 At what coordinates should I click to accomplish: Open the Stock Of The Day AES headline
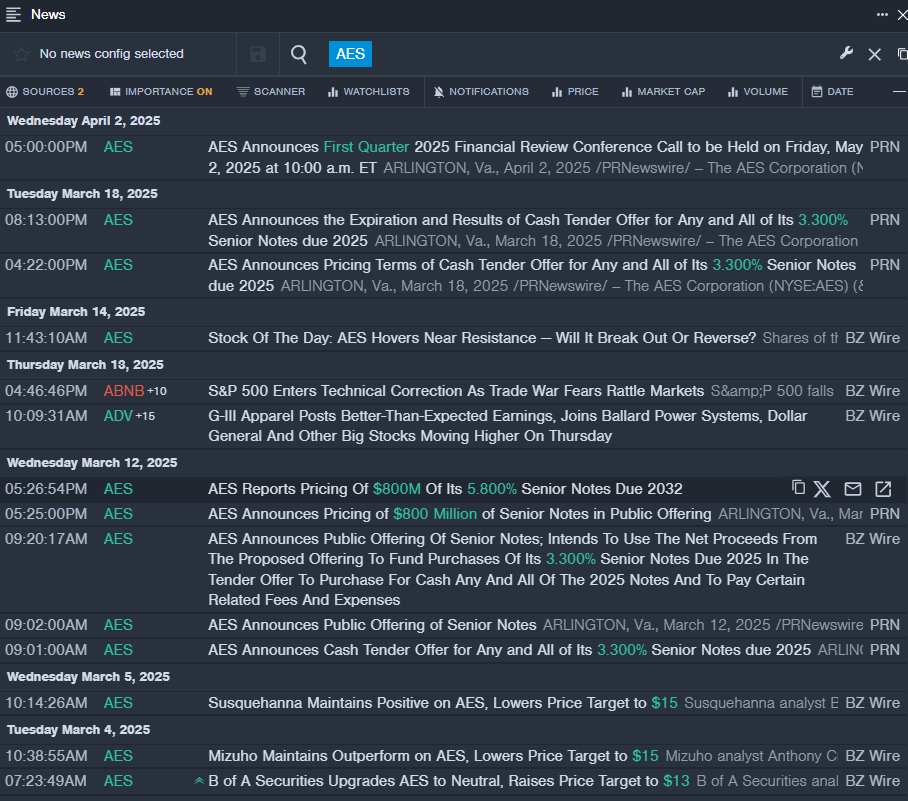pyautogui.click(x=482, y=338)
